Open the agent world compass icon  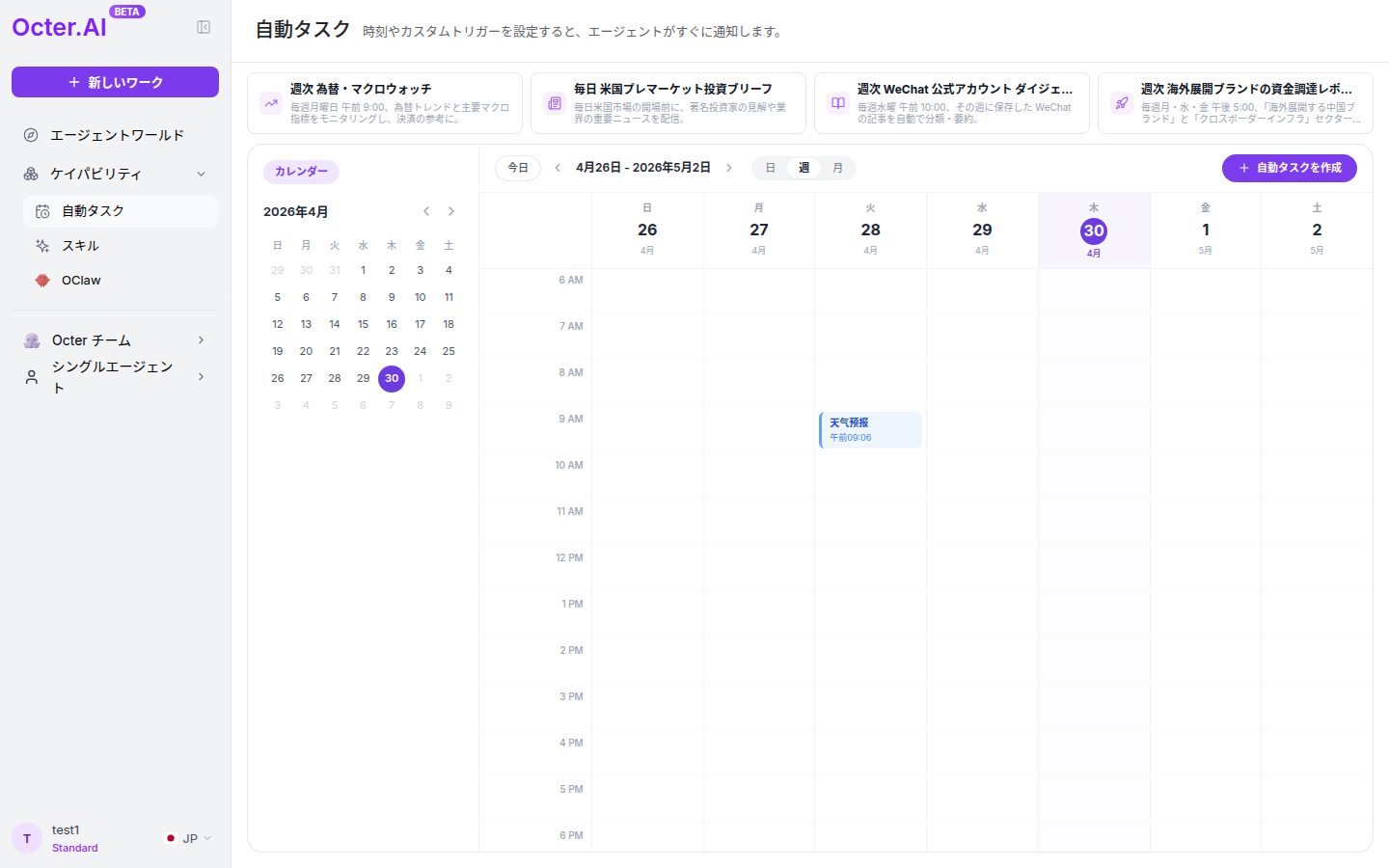tap(31, 135)
